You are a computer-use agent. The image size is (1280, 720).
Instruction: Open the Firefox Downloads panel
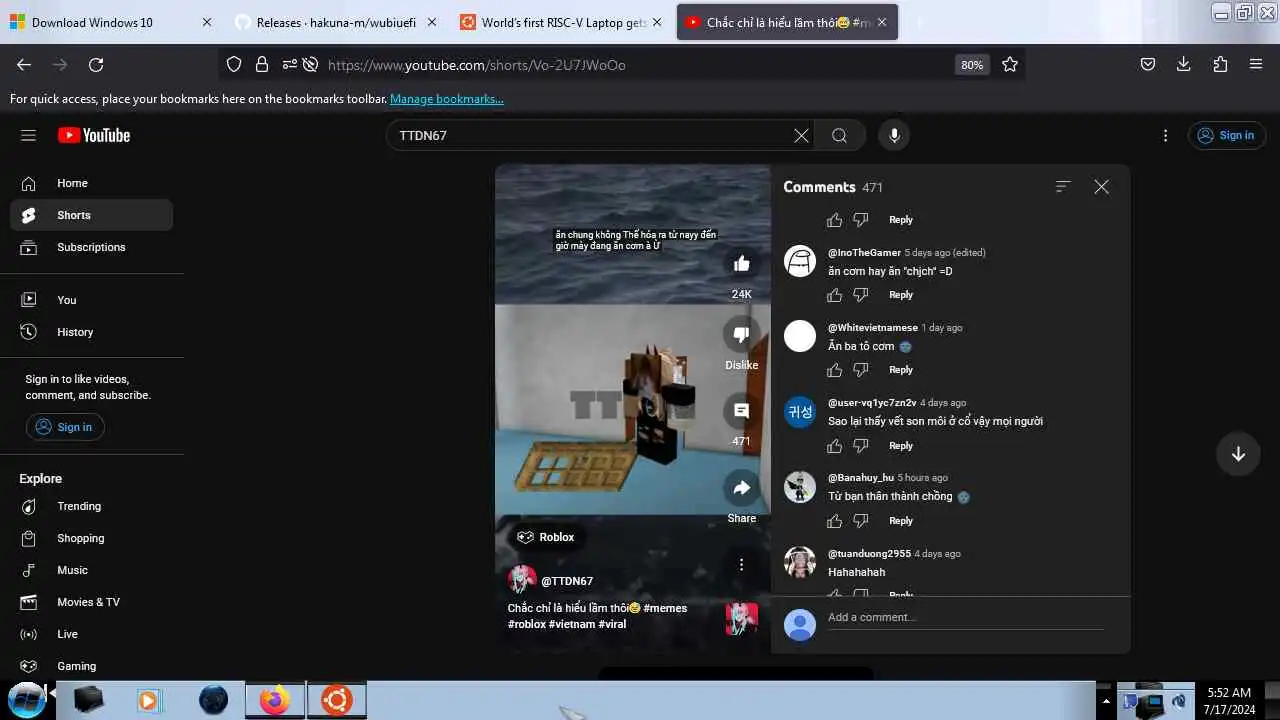coord(1184,64)
